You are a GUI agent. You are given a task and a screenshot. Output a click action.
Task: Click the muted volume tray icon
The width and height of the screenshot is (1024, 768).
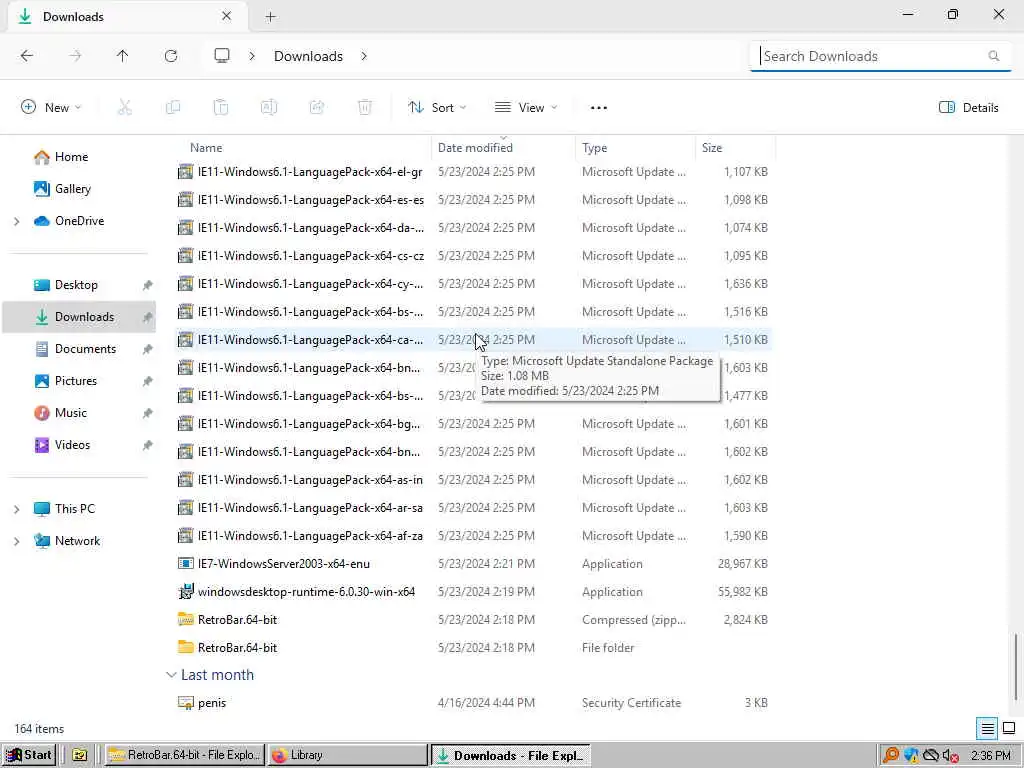[x=951, y=756]
